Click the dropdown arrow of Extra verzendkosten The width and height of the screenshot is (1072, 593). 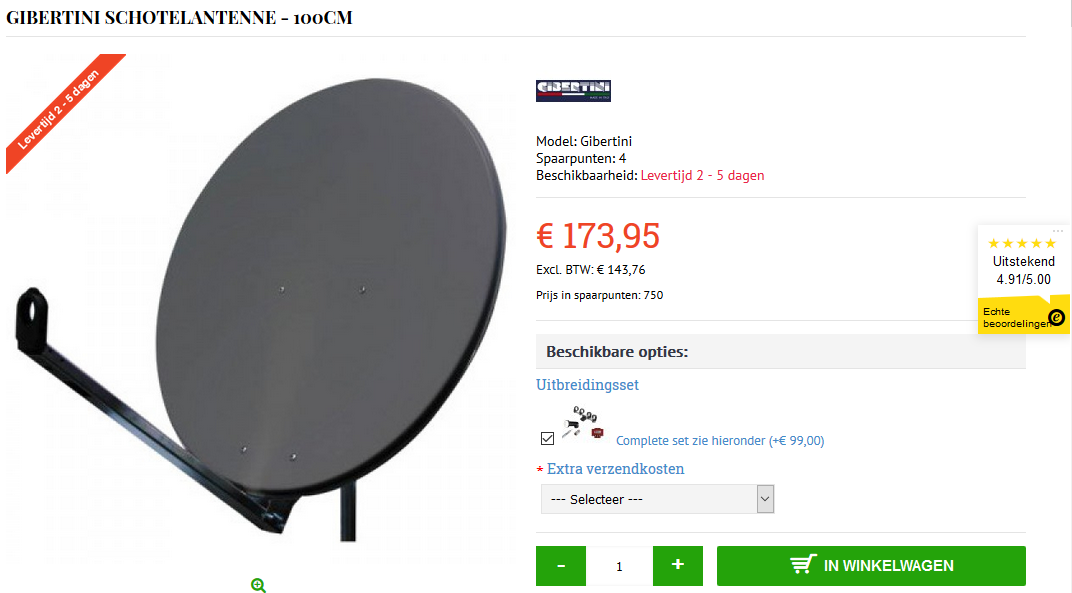pyautogui.click(x=765, y=499)
